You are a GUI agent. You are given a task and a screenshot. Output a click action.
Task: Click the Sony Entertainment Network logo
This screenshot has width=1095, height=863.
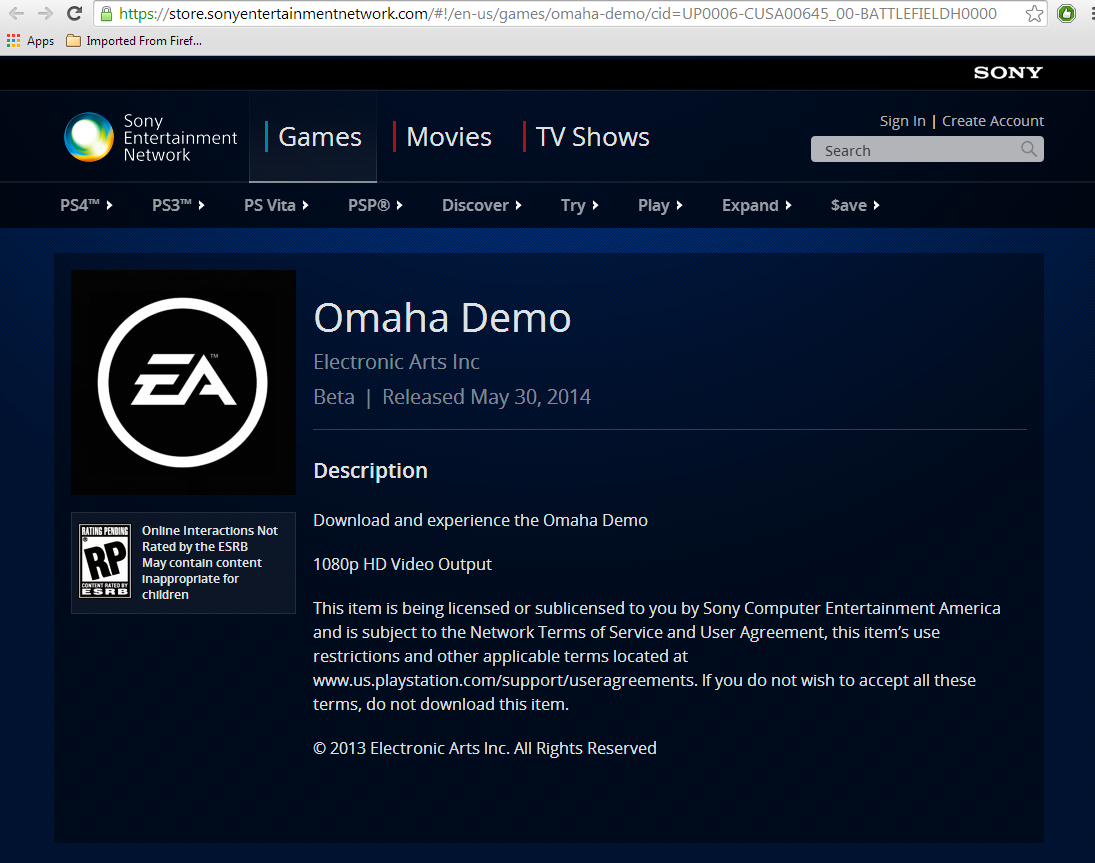click(x=150, y=137)
